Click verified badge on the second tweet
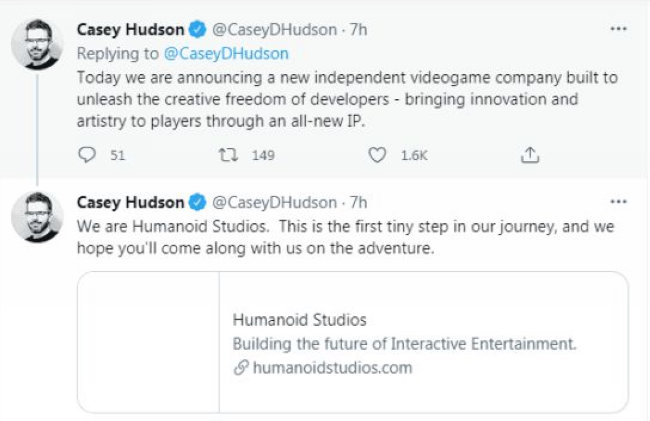This screenshot has height=421, width=650. (198, 202)
